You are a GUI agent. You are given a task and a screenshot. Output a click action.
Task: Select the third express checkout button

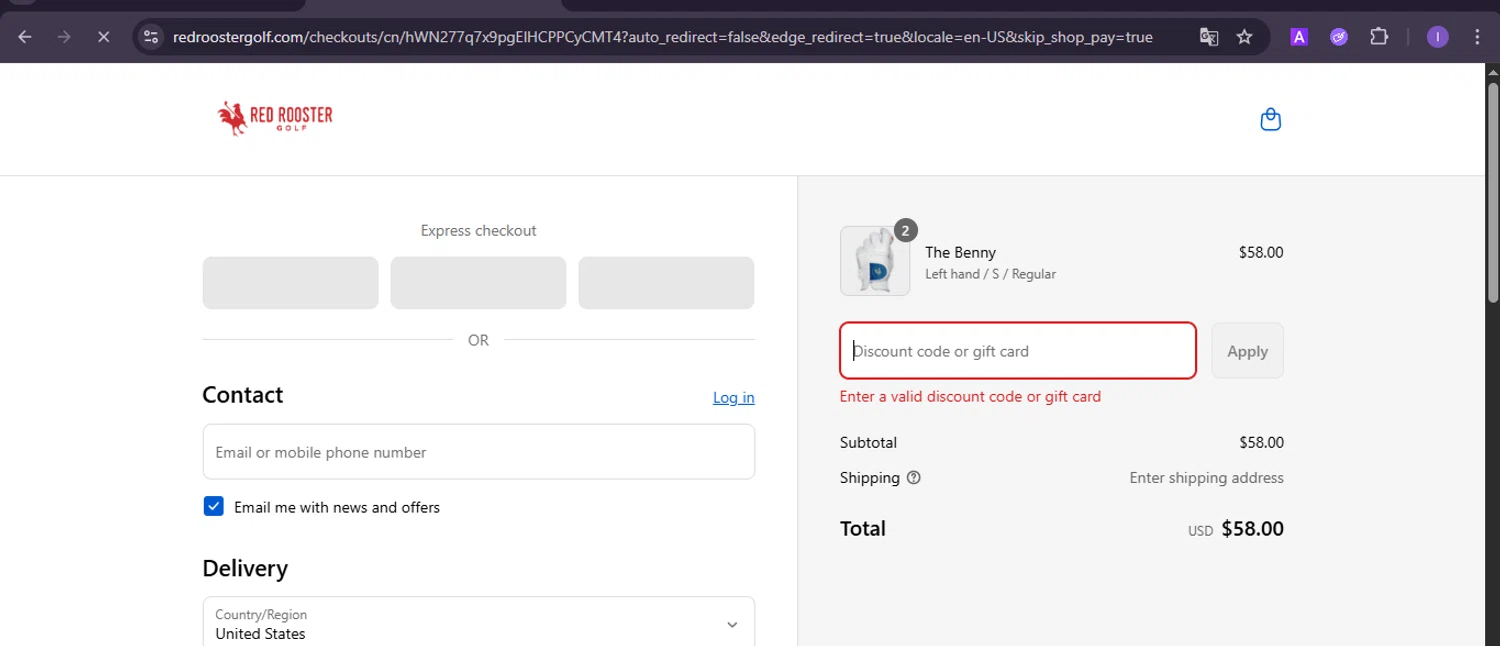[666, 283]
